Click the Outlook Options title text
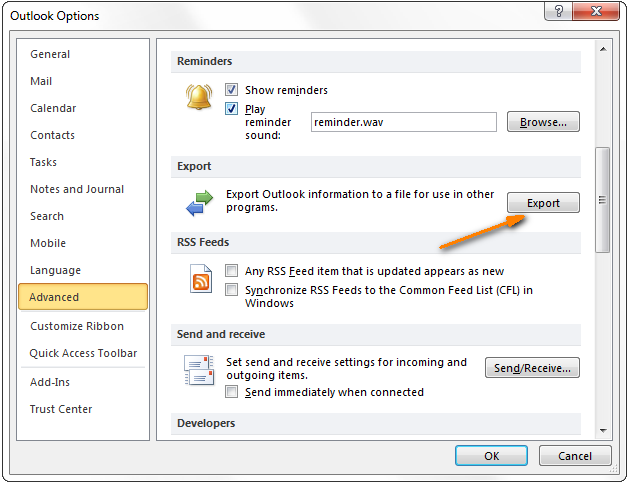This screenshot has width=629, height=485. (x=55, y=16)
